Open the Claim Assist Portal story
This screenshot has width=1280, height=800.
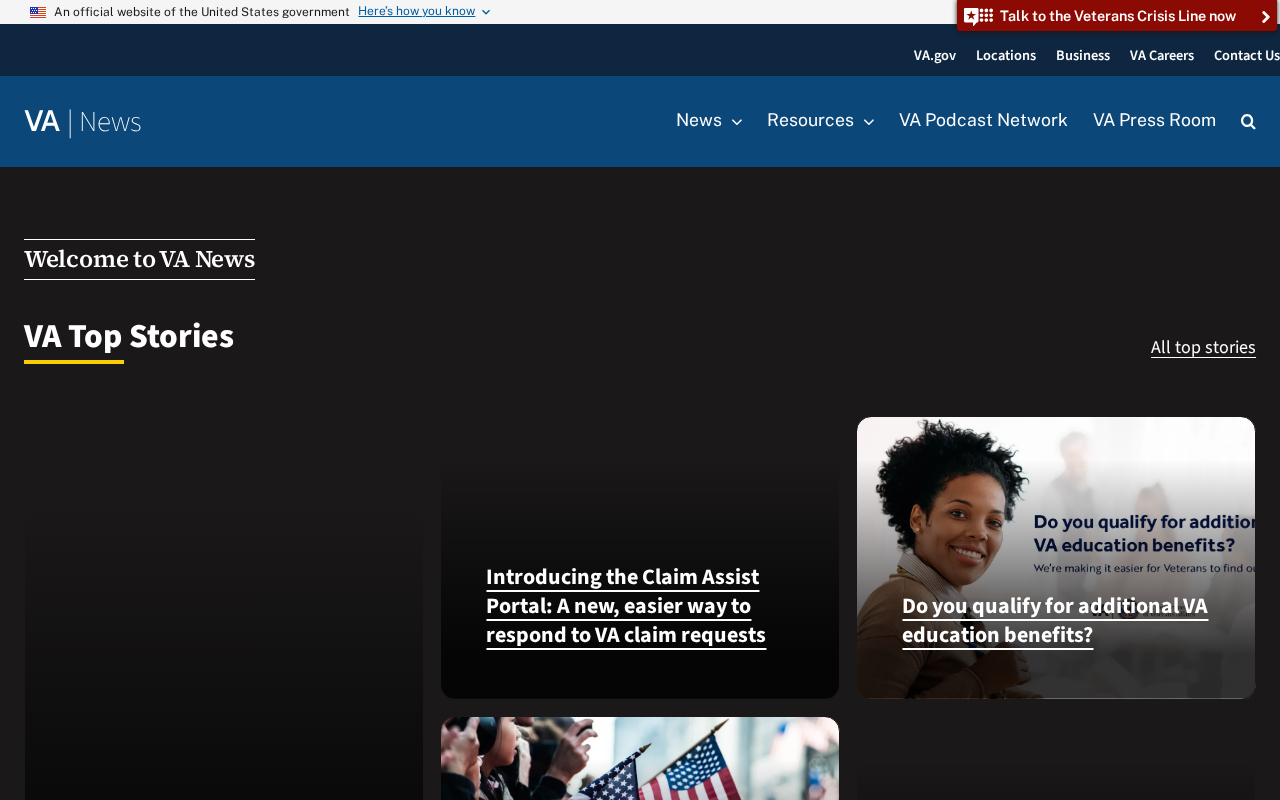(626, 606)
